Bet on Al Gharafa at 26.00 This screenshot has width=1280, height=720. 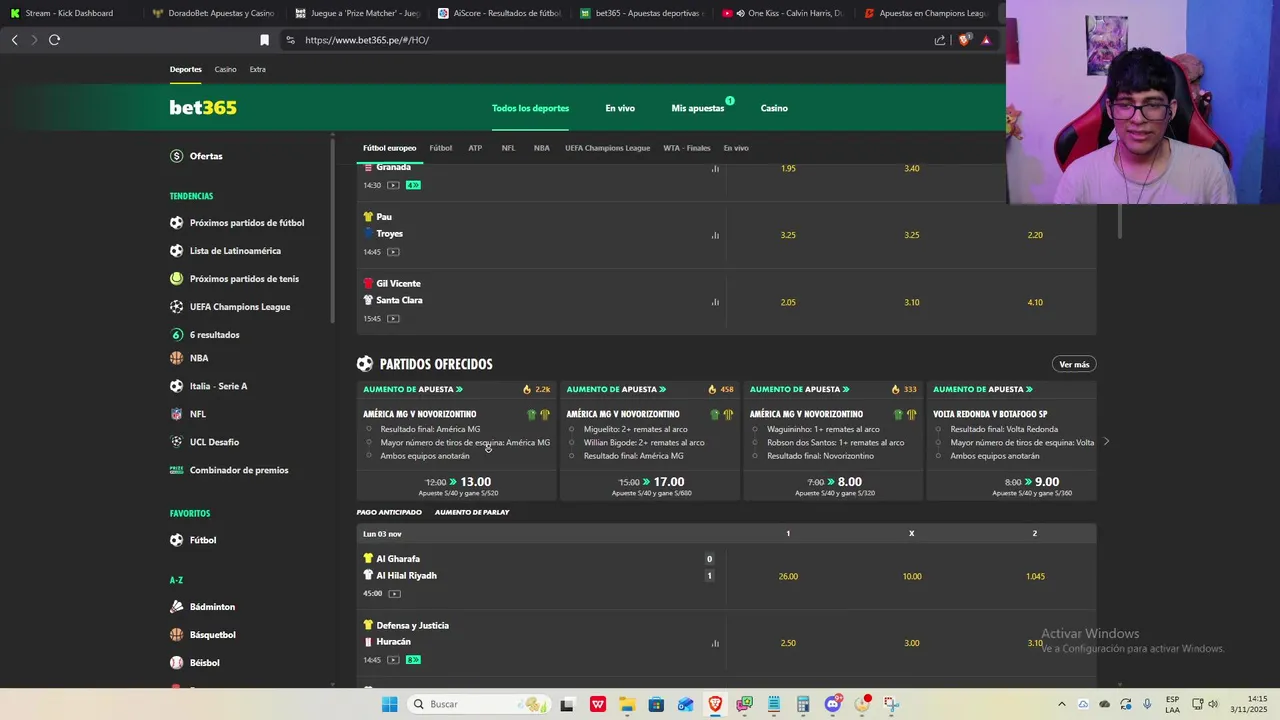pos(788,576)
